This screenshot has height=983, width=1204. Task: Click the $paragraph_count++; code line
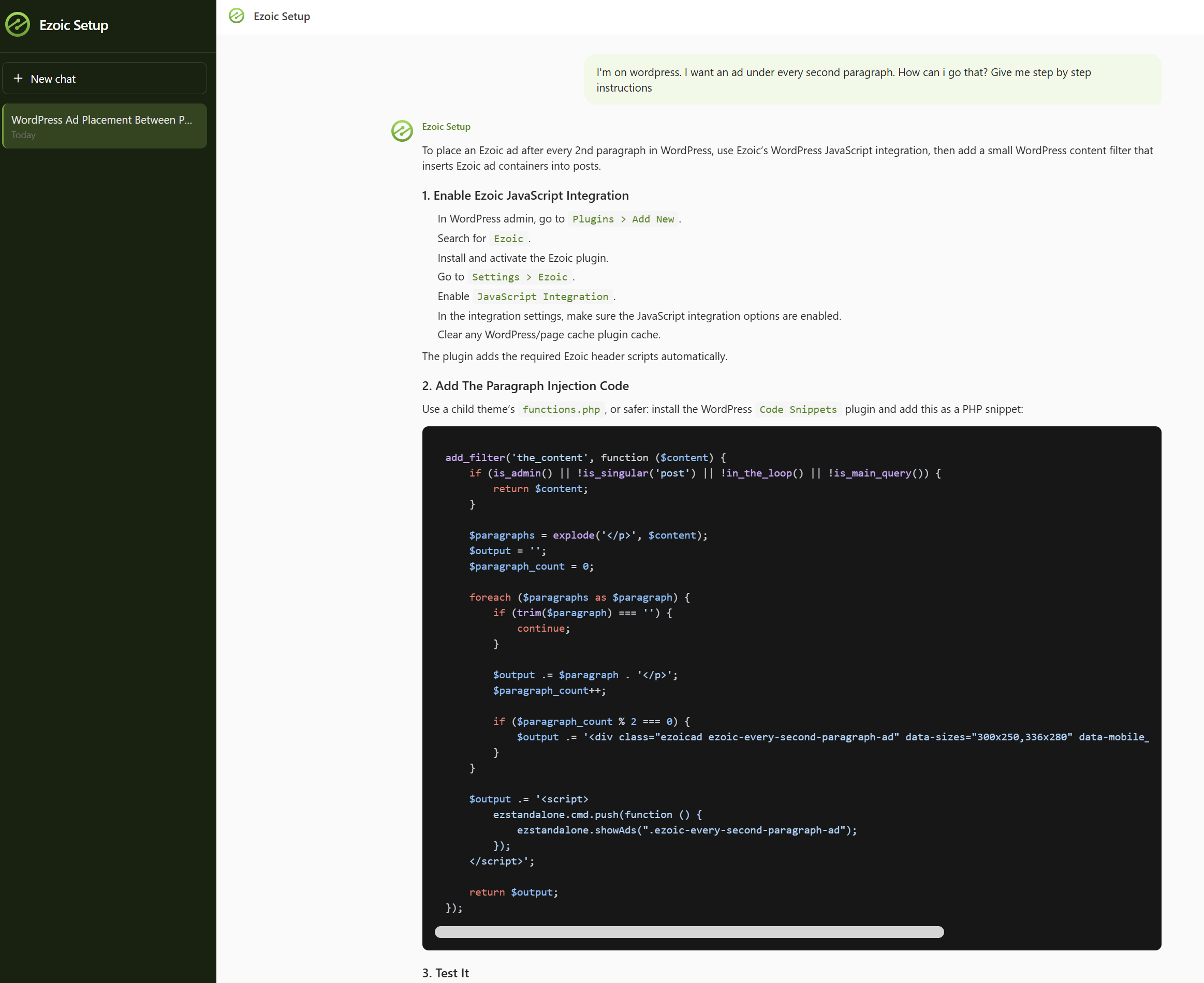coord(549,690)
